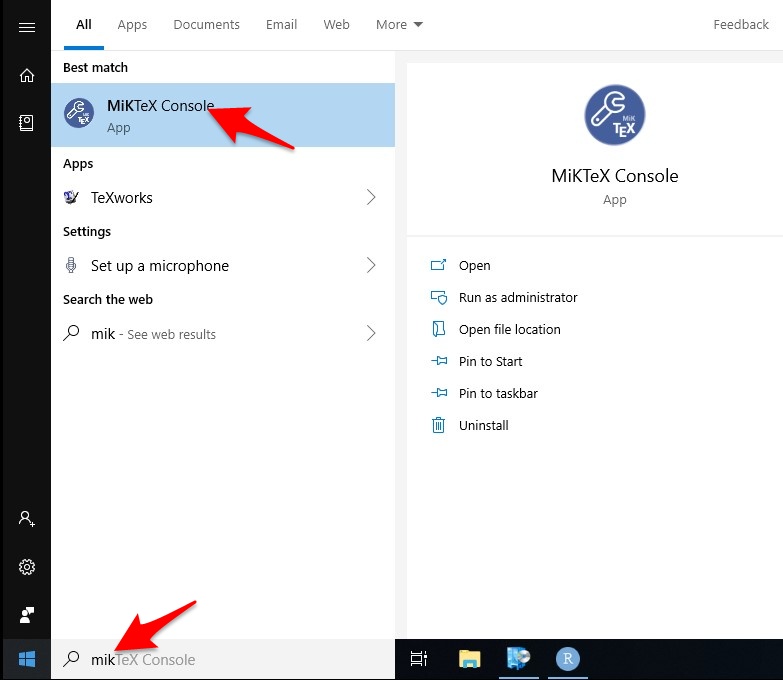
Task: Choose Open file location
Action: 509,330
